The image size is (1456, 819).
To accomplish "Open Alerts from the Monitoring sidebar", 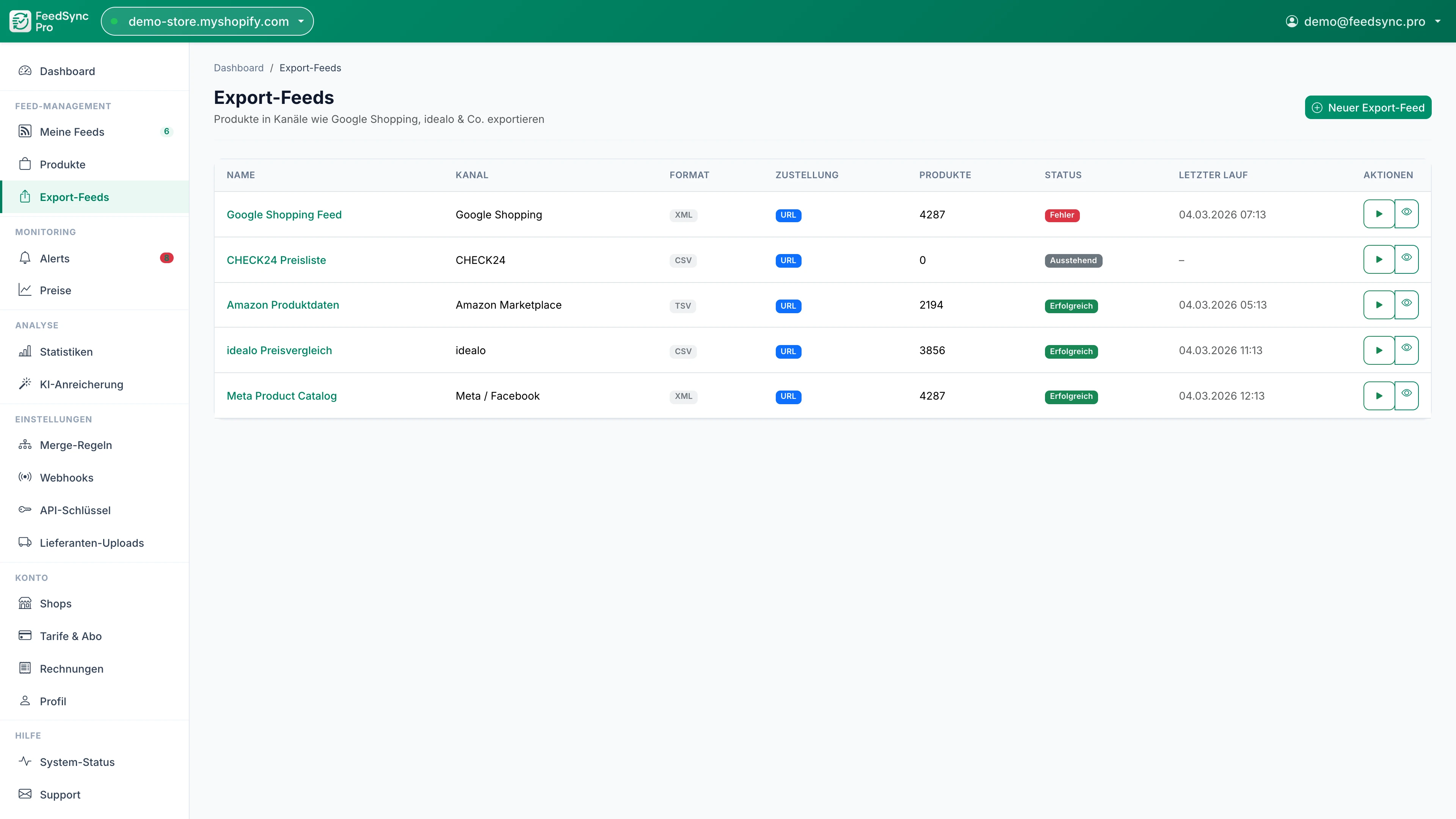I will pos(54,258).
